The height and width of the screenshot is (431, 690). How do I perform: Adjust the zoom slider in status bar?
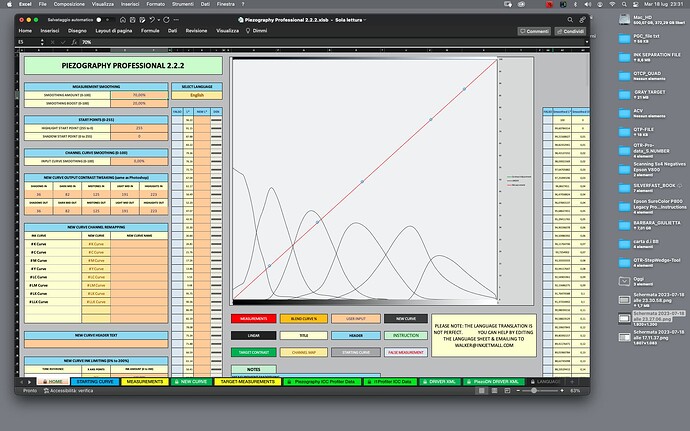pyautogui.click(x=534, y=391)
